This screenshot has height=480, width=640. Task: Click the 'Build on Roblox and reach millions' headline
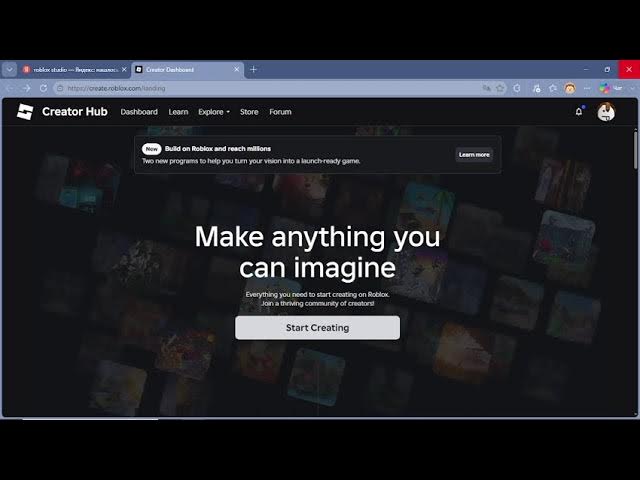(x=218, y=149)
